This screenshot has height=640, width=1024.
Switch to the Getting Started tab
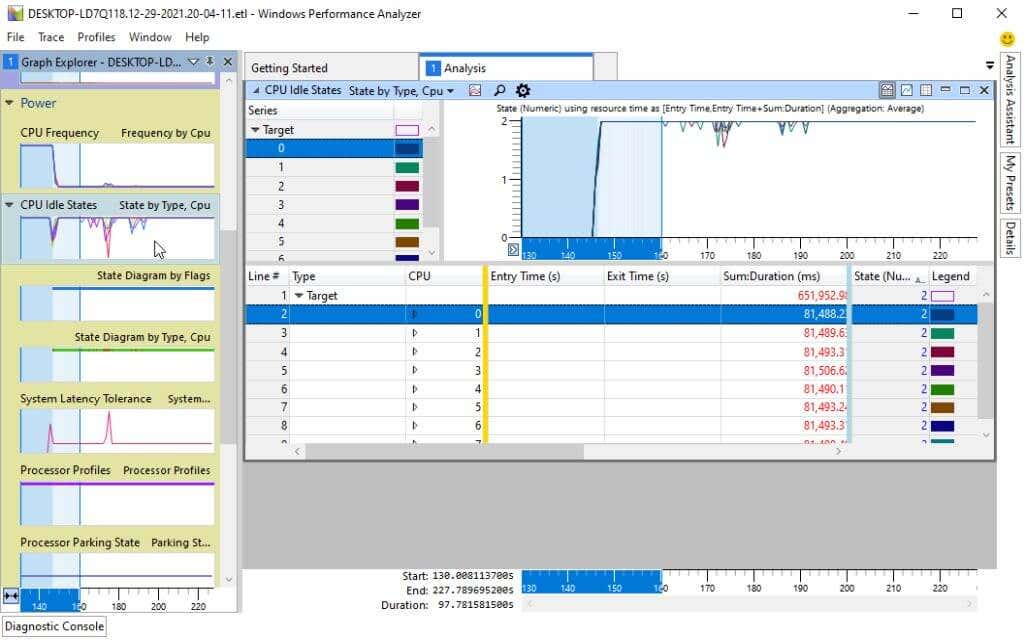pyautogui.click(x=288, y=67)
